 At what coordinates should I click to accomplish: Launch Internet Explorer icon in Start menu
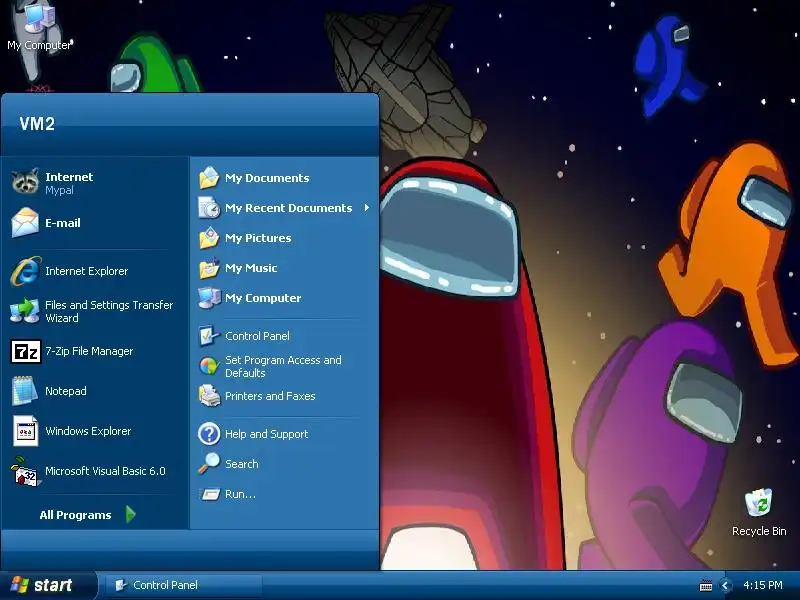click(25, 271)
